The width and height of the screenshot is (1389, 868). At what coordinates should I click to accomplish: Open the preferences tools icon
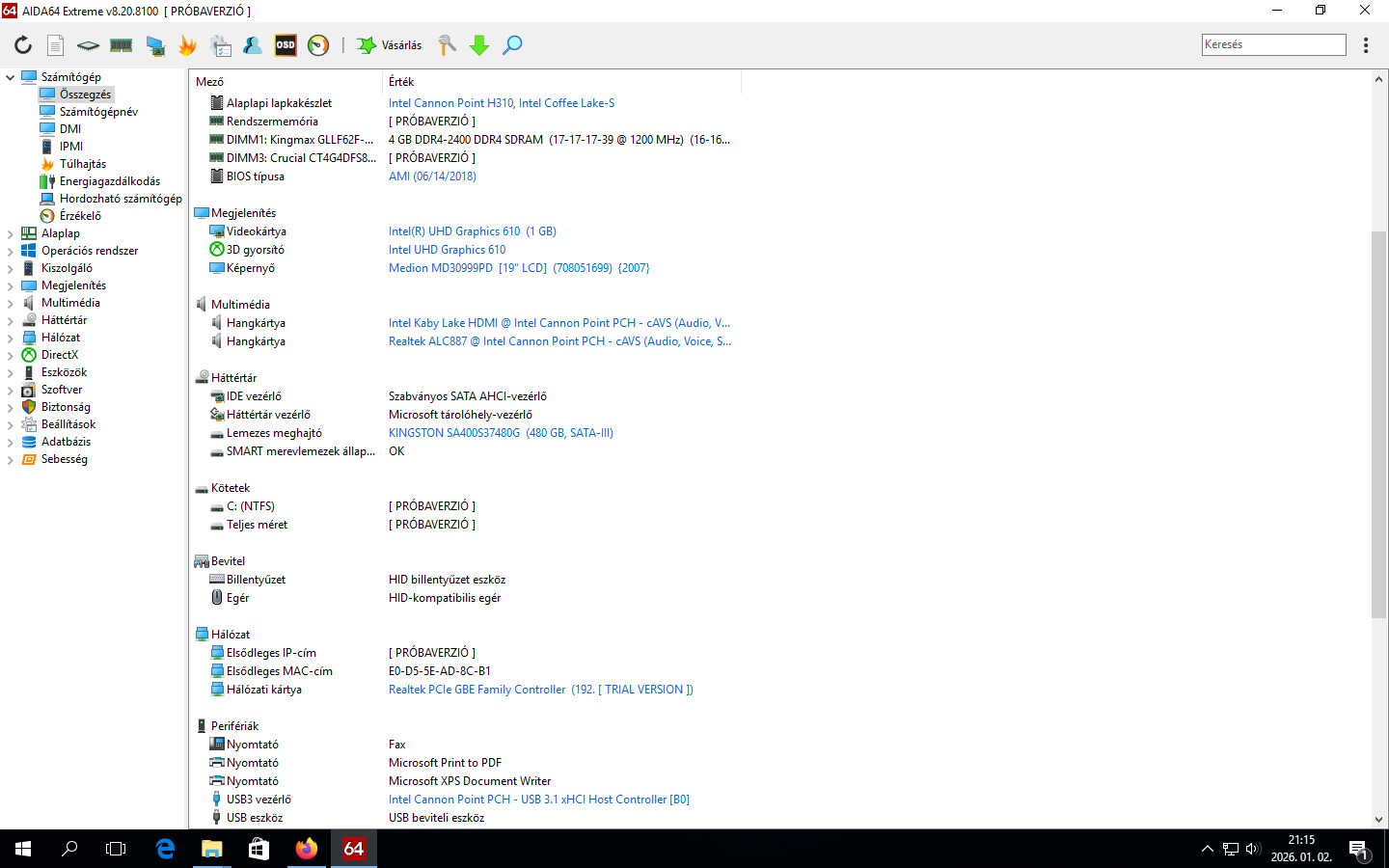(448, 44)
